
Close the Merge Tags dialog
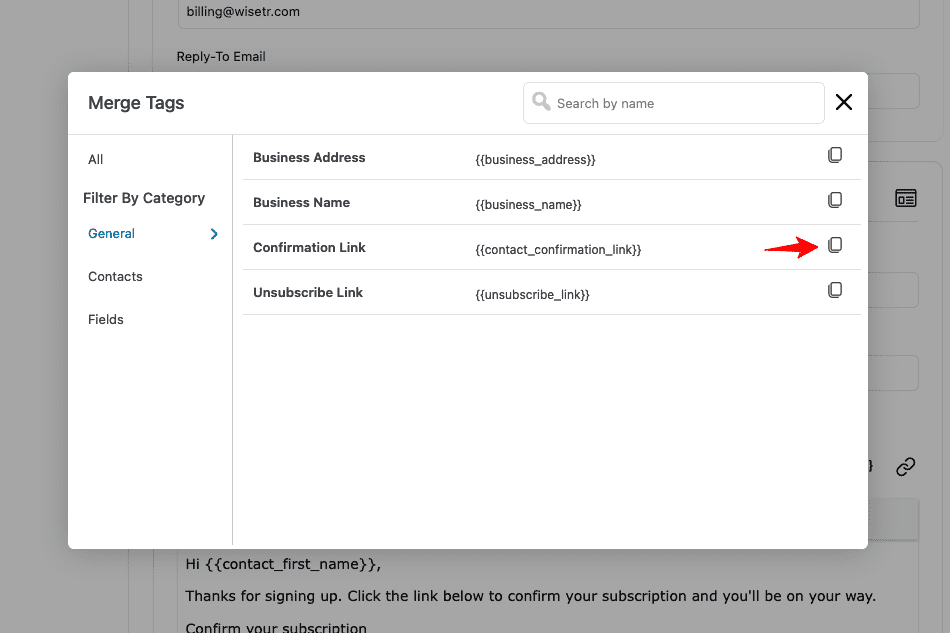[844, 102]
